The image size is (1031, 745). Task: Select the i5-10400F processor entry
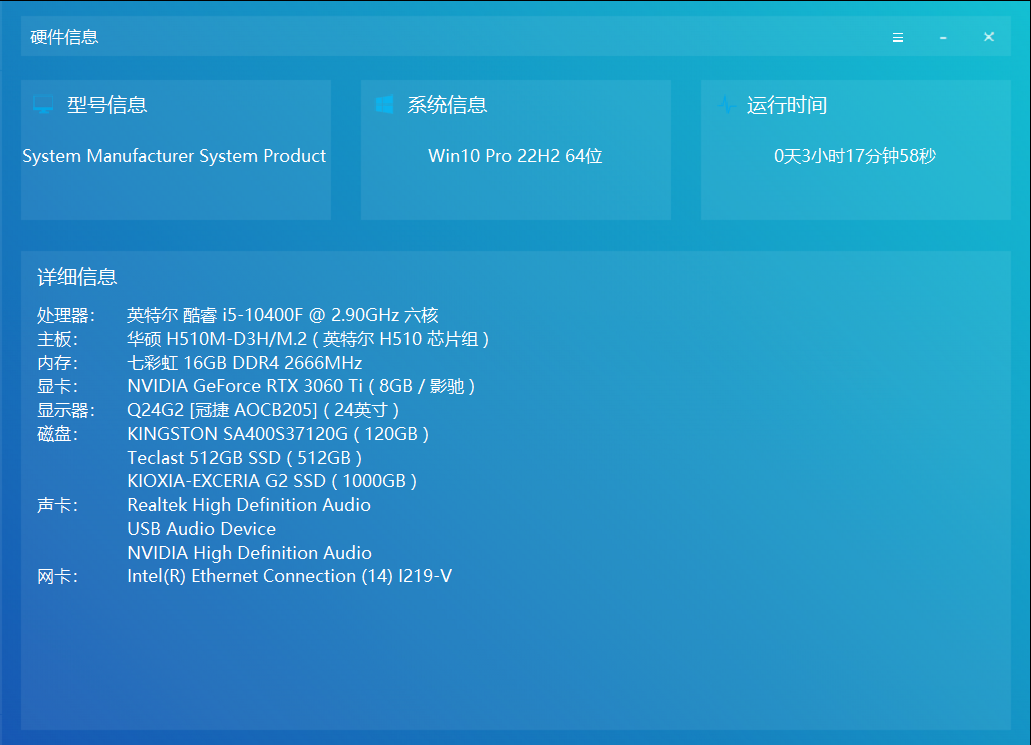click(x=283, y=316)
